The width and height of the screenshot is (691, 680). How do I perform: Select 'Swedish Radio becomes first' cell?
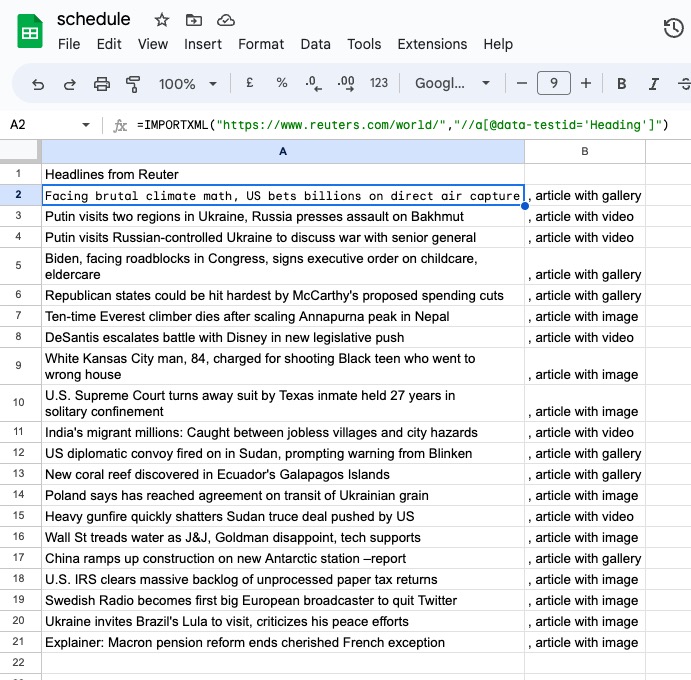coord(283,600)
